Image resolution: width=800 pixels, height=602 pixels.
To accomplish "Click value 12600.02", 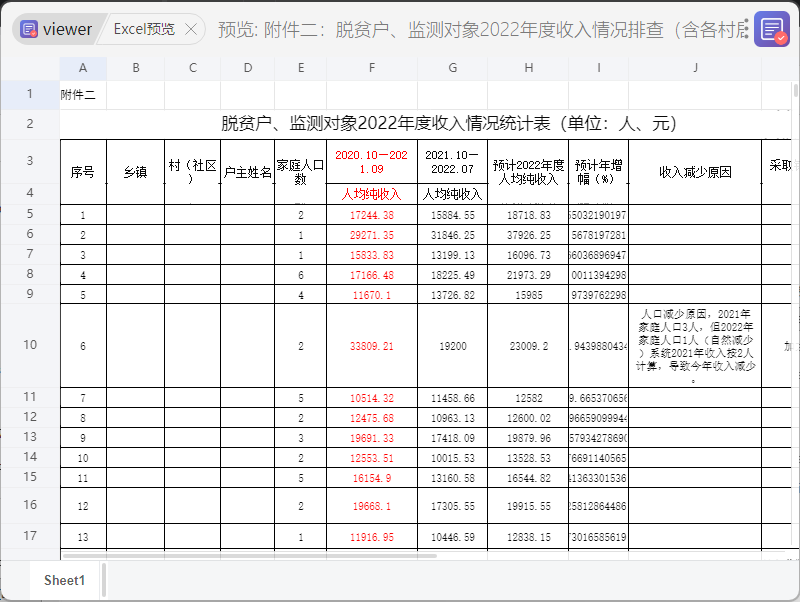I will (528, 418).
